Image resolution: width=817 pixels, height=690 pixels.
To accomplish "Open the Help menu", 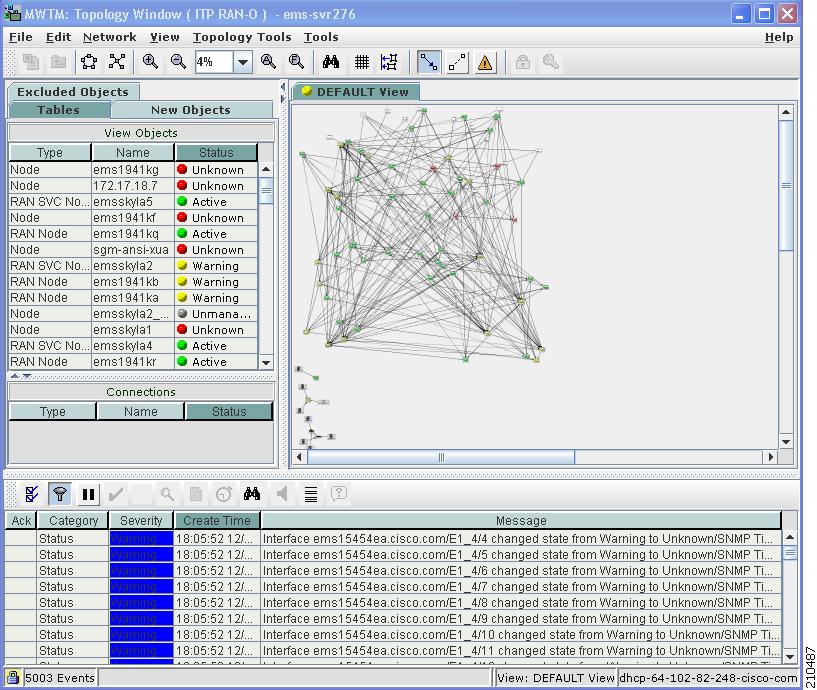I will pos(779,37).
